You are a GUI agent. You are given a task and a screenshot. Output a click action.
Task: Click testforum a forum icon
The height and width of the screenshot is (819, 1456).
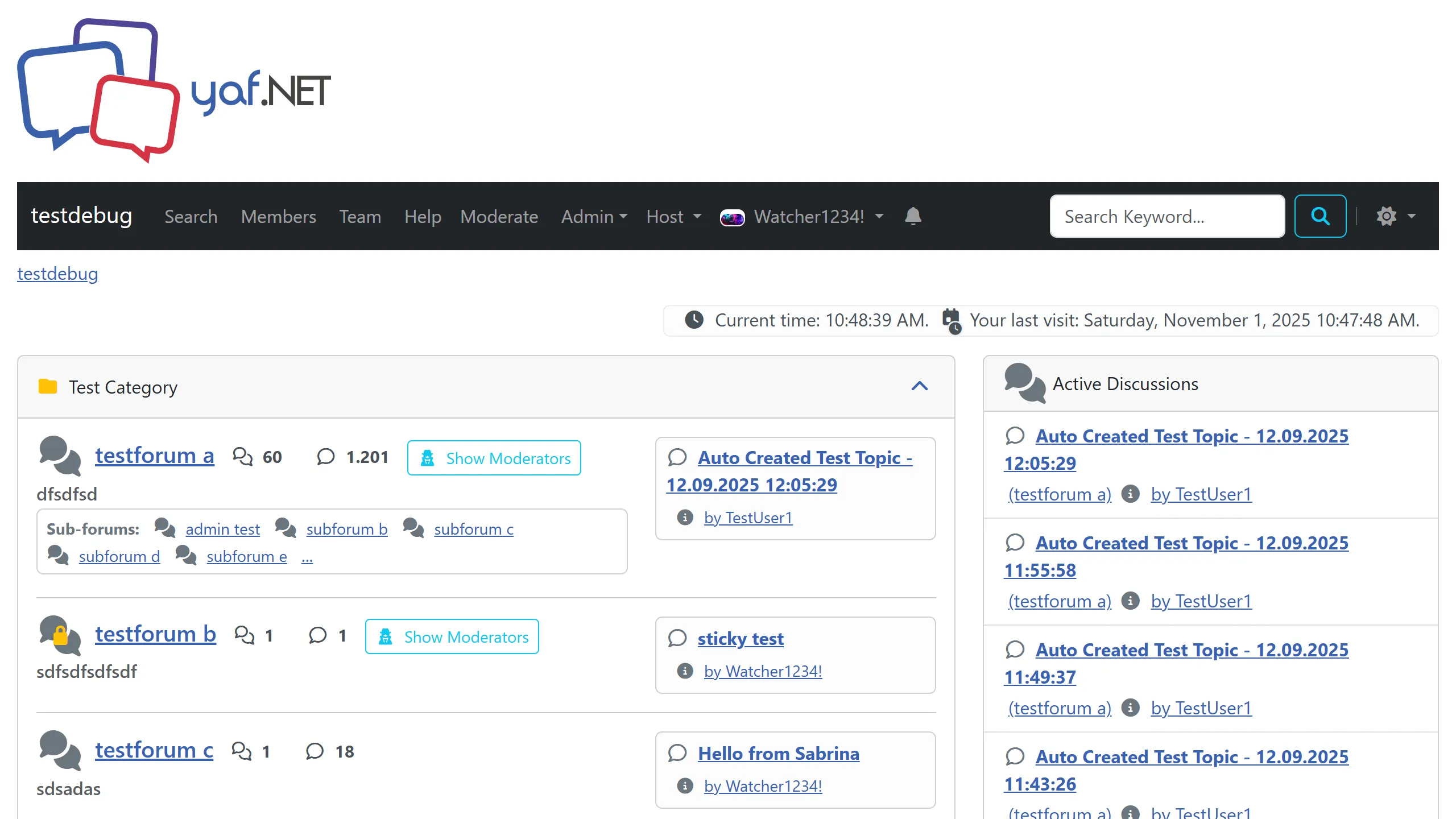click(60, 456)
